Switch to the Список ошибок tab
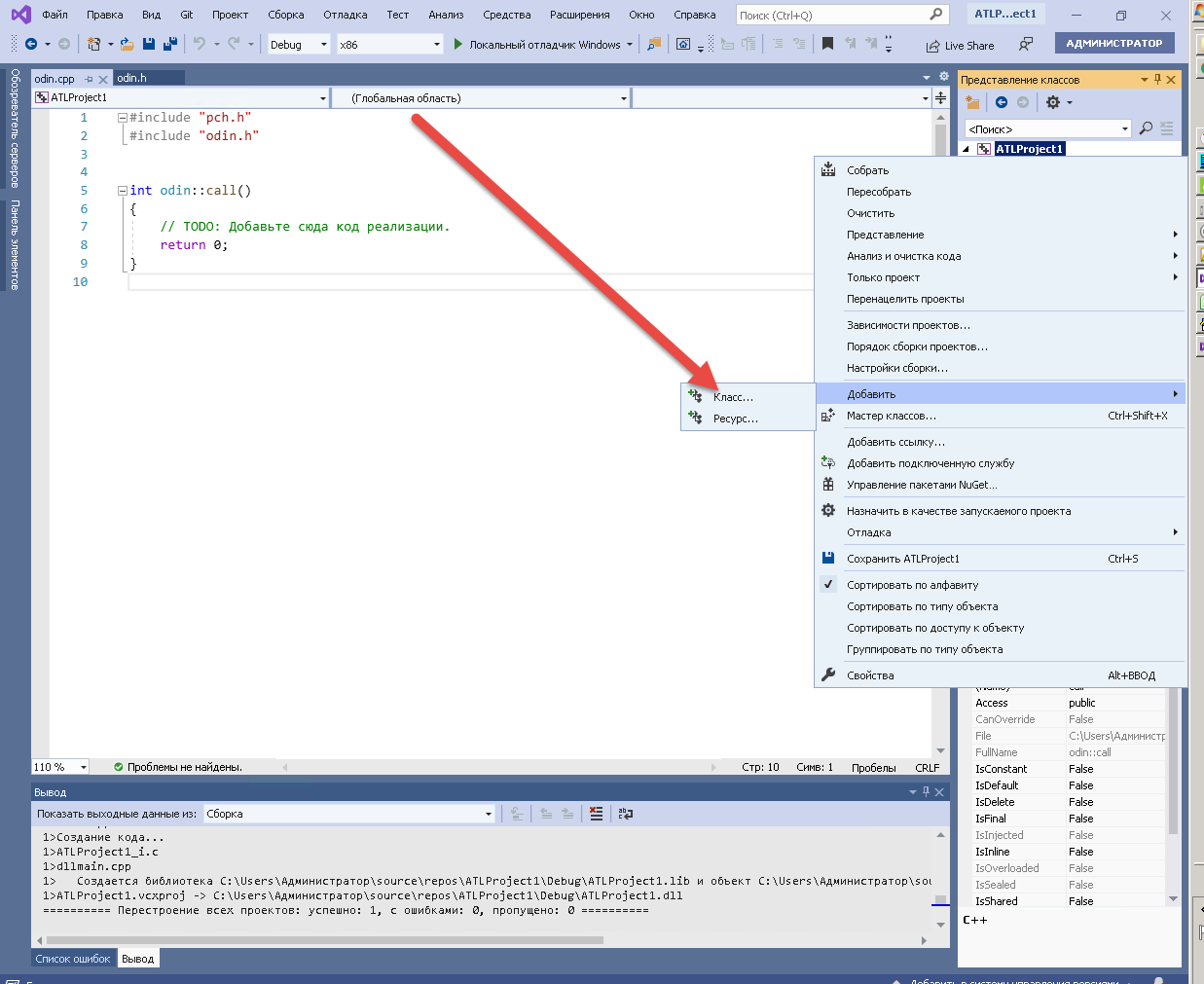1204x984 pixels. (73, 959)
